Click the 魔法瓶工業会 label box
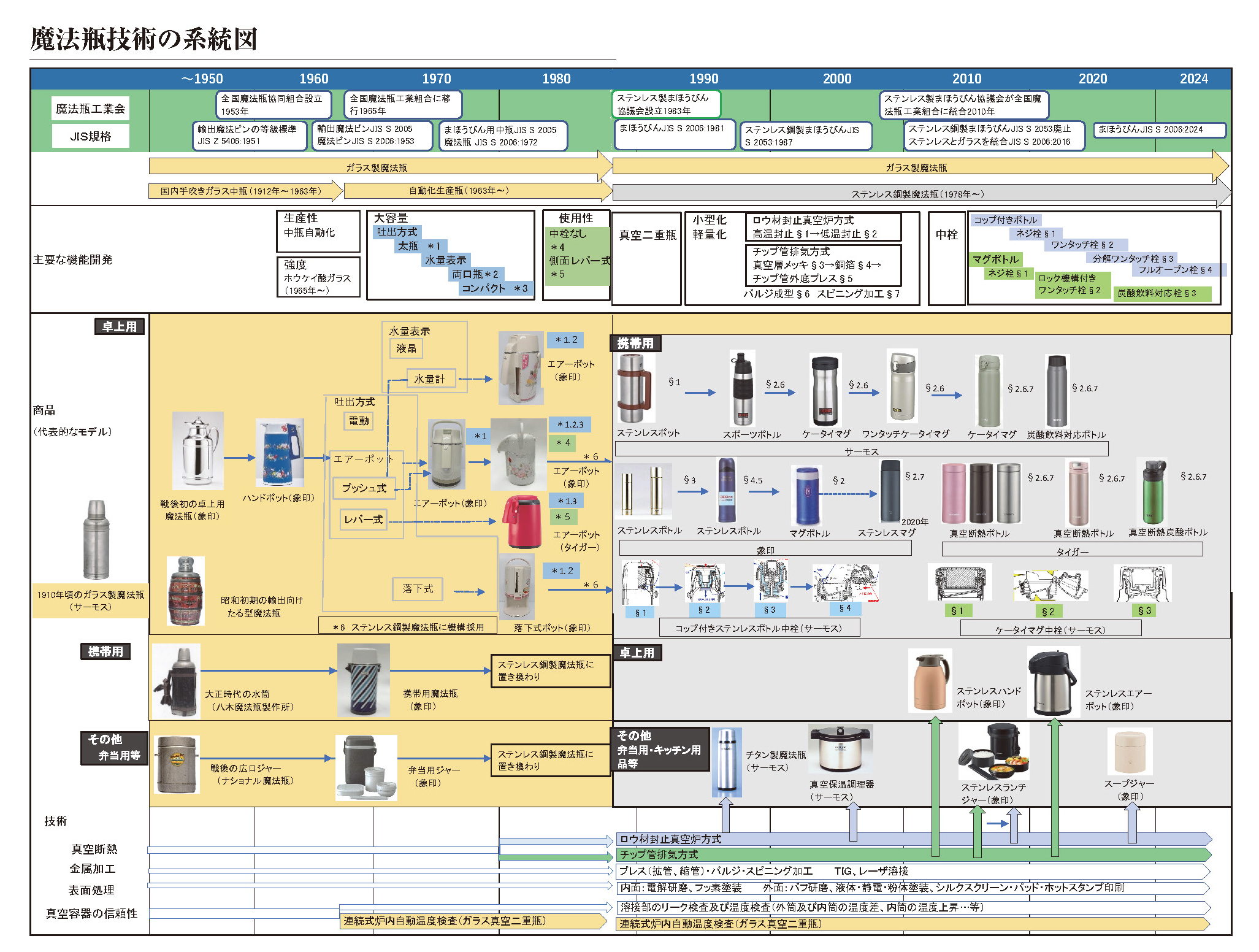The height and width of the screenshot is (952, 1259). pos(90,109)
